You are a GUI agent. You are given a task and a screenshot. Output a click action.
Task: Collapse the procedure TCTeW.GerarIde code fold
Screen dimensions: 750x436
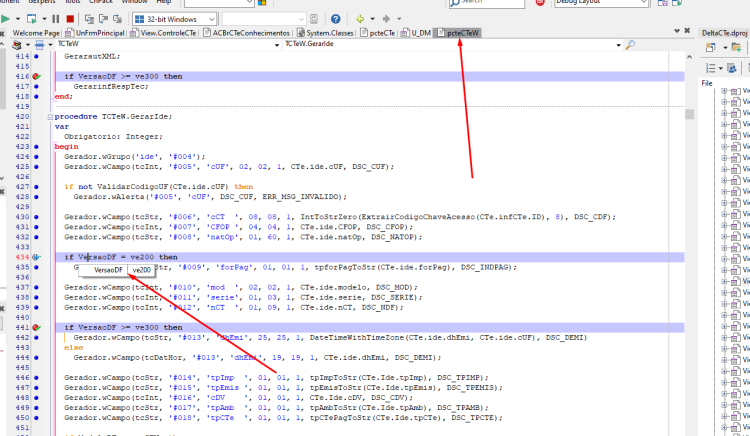click(50, 117)
